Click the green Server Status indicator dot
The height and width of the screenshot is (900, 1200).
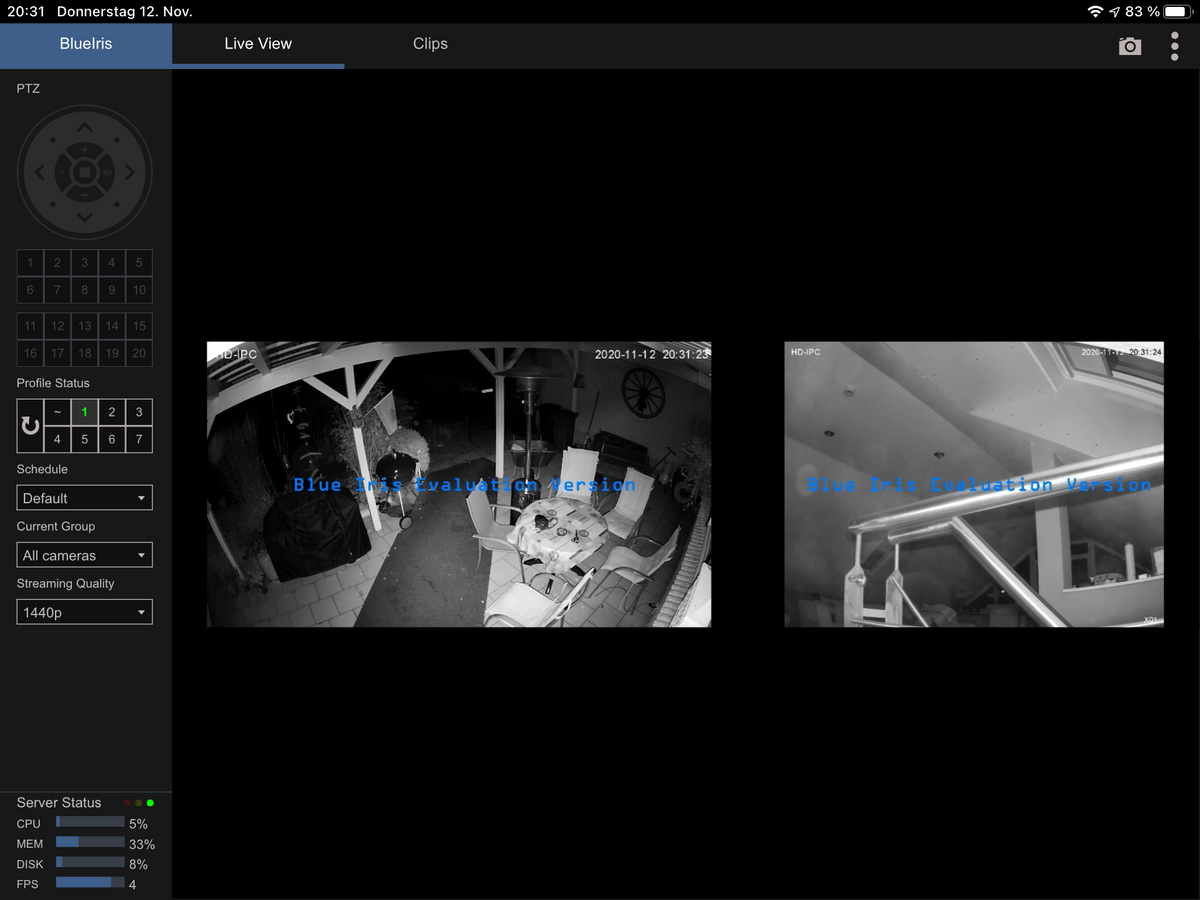150,803
